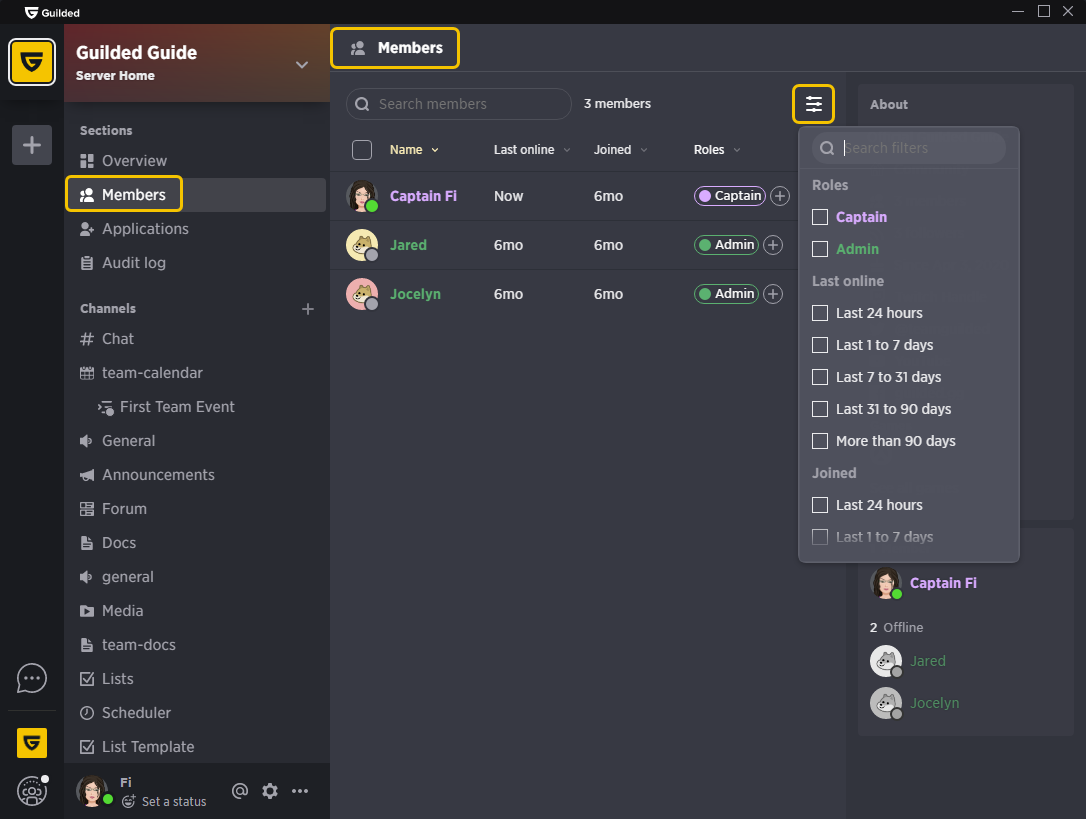Expand the Guilded Guide server menu chevron
The width and height of the screenshot is (1086, 819).
click(x=302, y=64)
